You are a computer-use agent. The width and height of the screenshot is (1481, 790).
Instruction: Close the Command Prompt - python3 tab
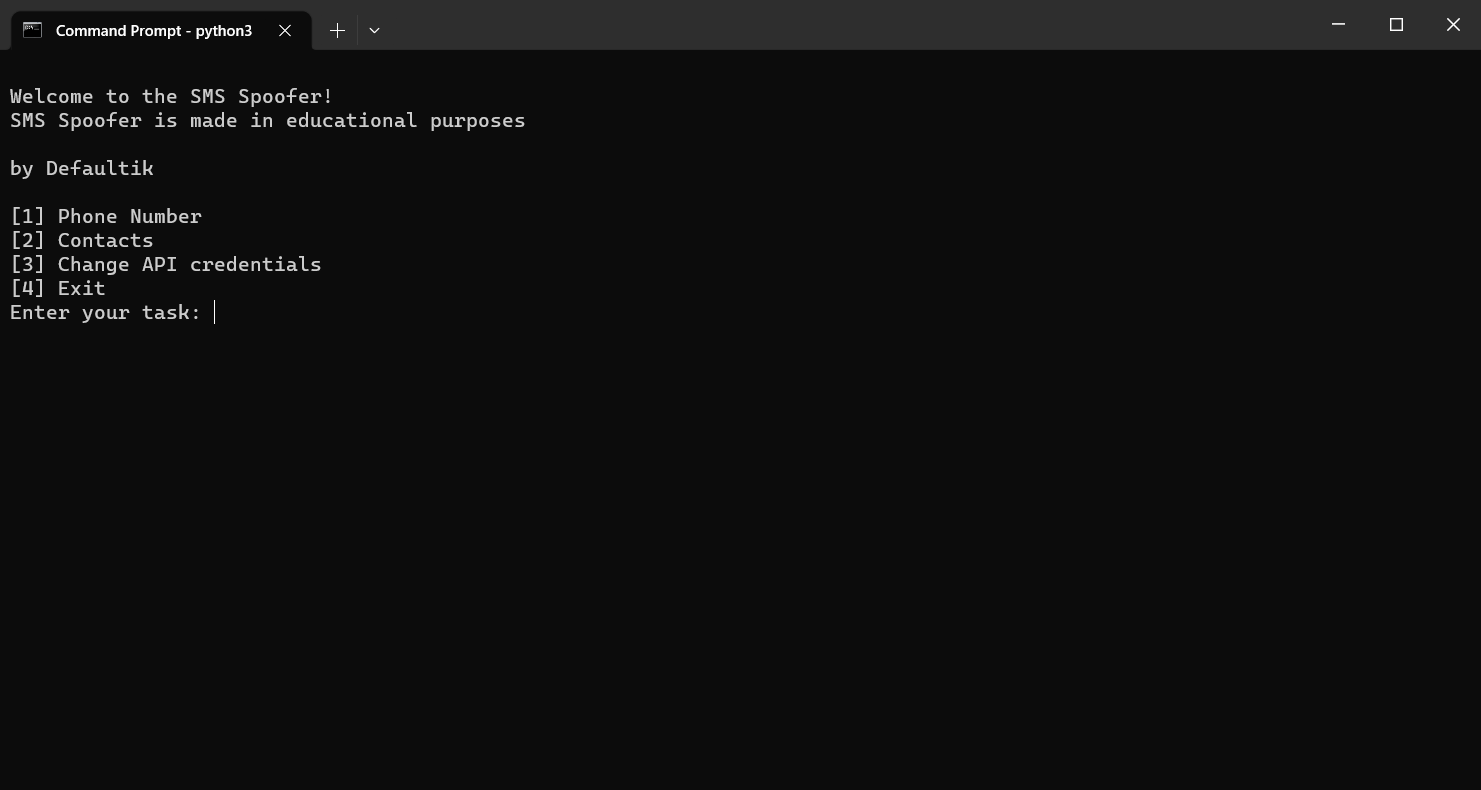[285, 30]
